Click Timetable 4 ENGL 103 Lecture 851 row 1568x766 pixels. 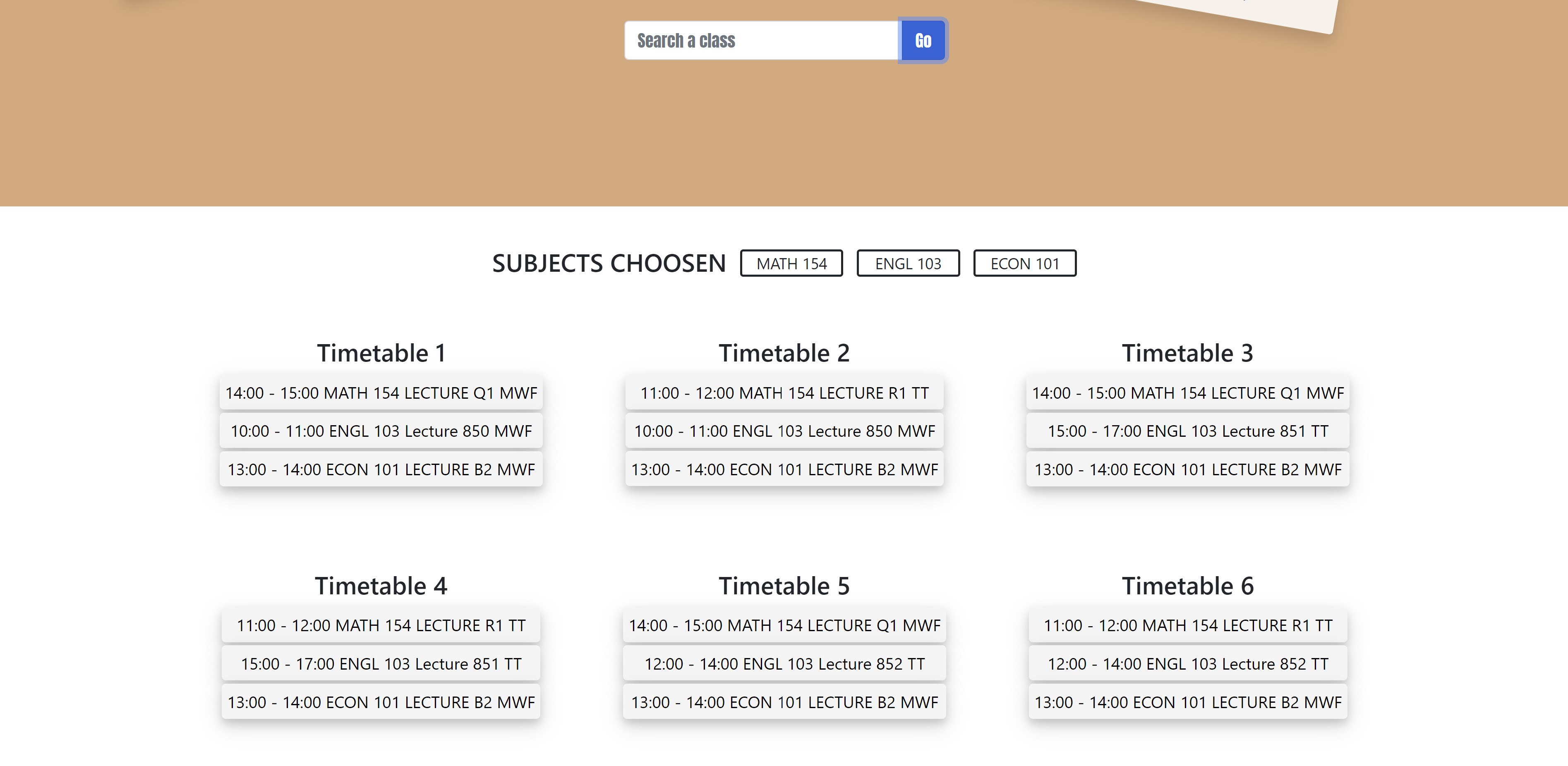(x=381, y=664)
